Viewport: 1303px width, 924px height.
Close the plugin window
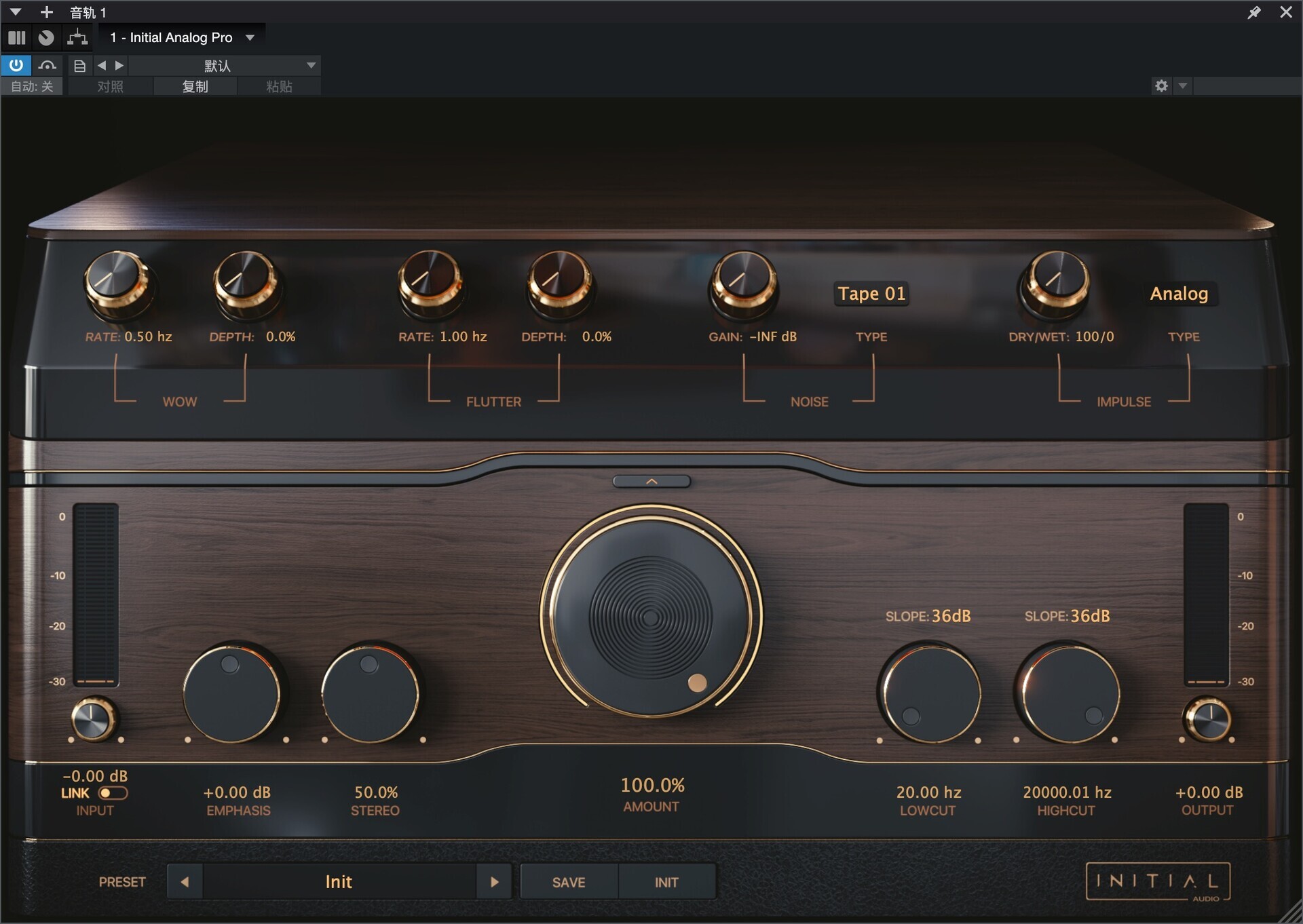pos(1286,12)
